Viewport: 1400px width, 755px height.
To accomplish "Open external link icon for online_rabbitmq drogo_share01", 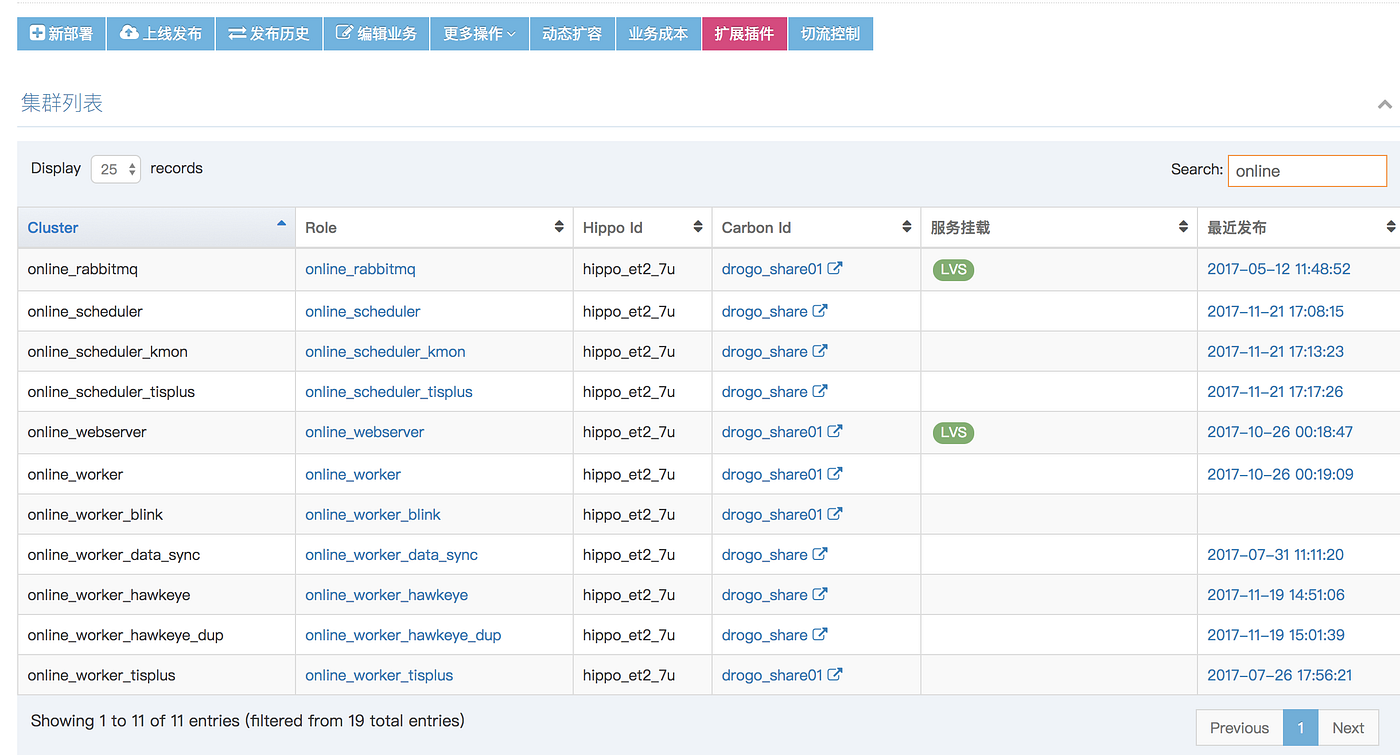I will [835, 268].
